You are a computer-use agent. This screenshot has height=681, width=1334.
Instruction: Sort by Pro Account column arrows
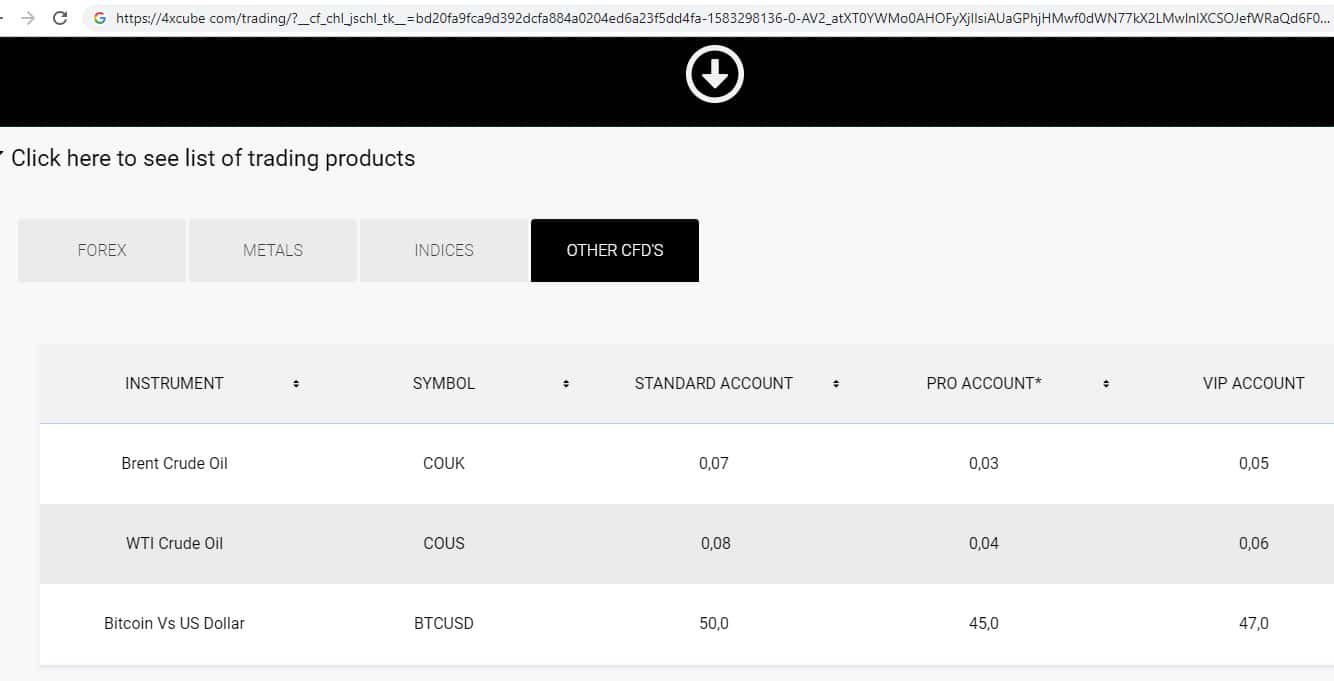[1106, 384]
